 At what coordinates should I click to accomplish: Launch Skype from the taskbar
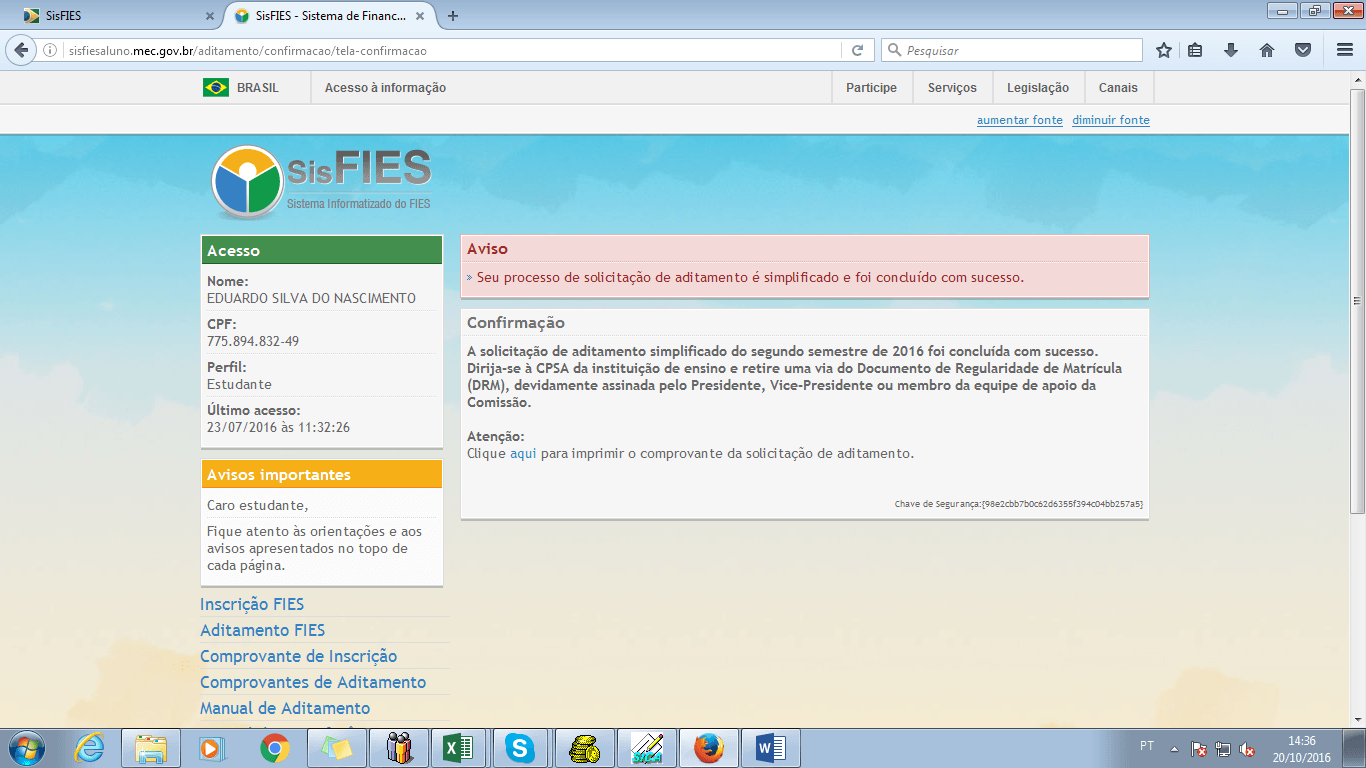point(522,747)
